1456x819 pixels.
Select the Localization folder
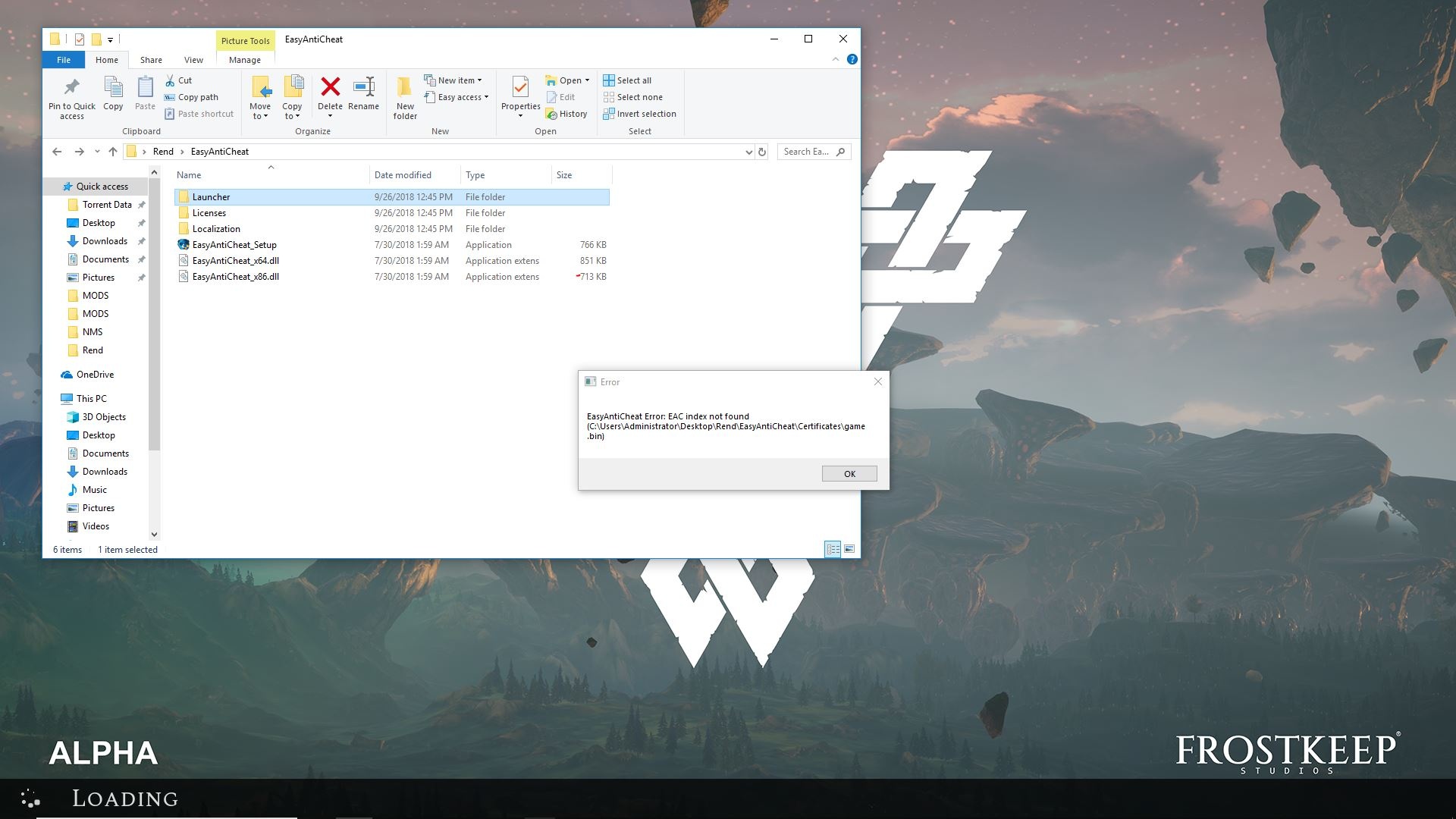pyautogui.click(x=391, y=229)
